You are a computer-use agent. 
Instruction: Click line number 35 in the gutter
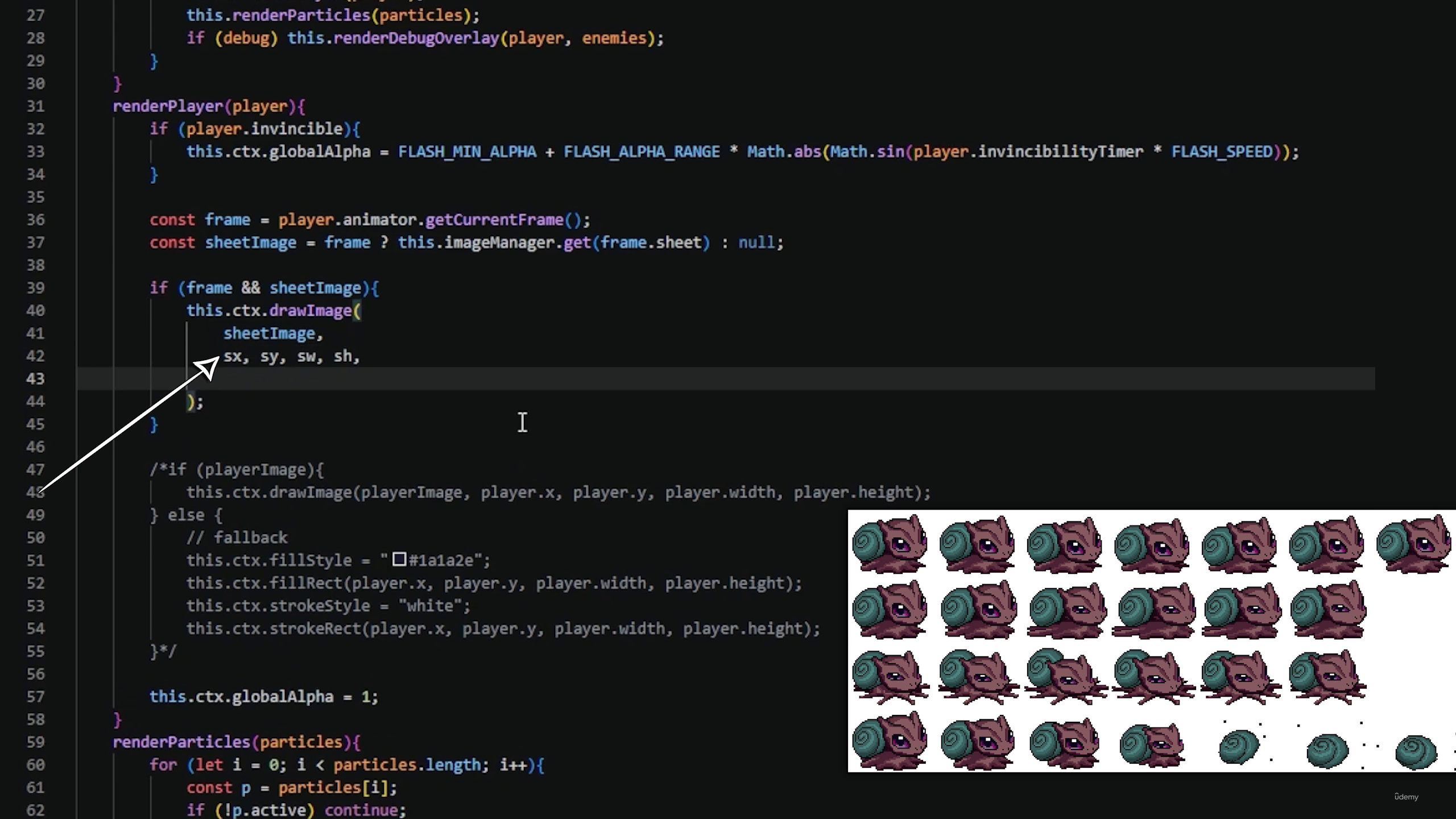[35, 197]
